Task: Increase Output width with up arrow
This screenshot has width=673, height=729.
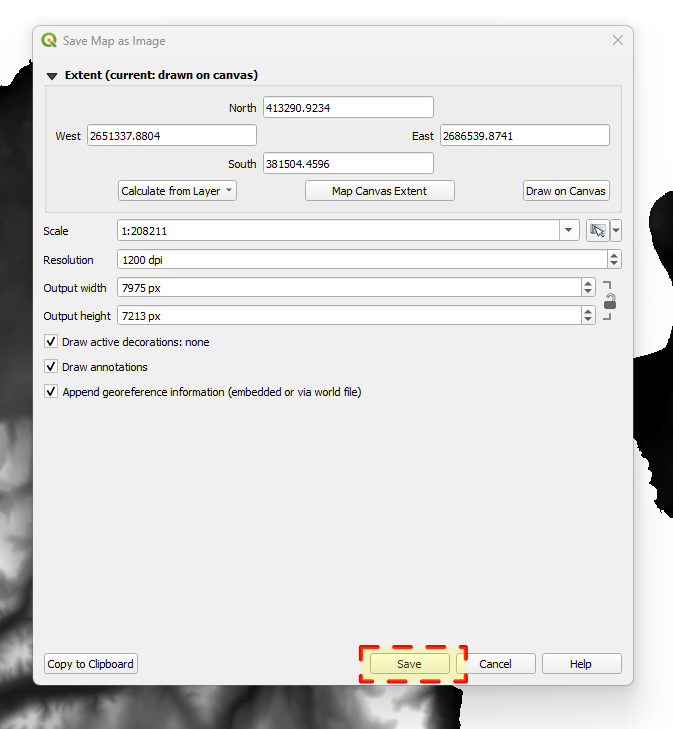Action: click(x=588, y=283)
